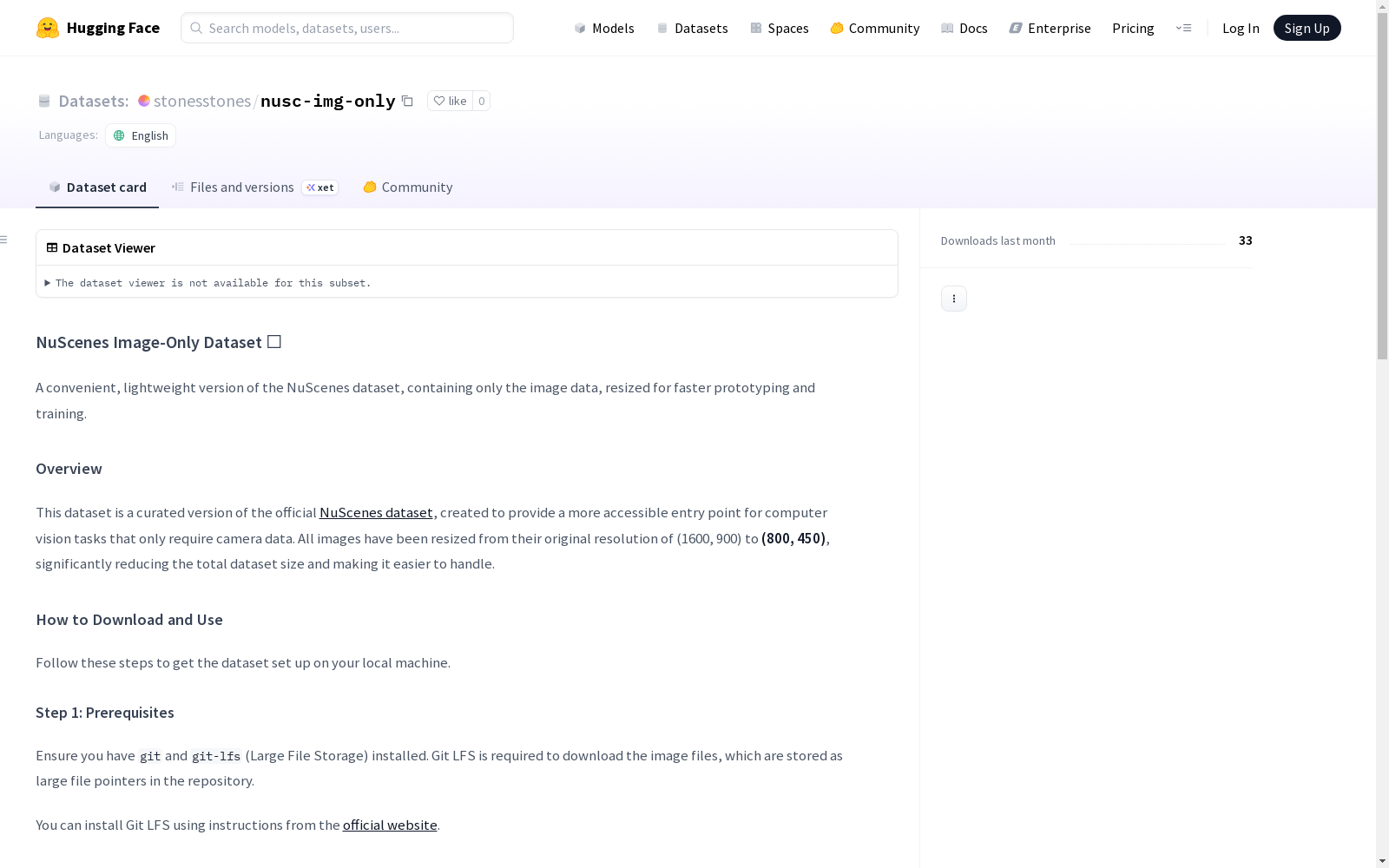The width and height of the screenshot is (1389, 868).
Task: Click the xet badge
Action: pos(319,187)
